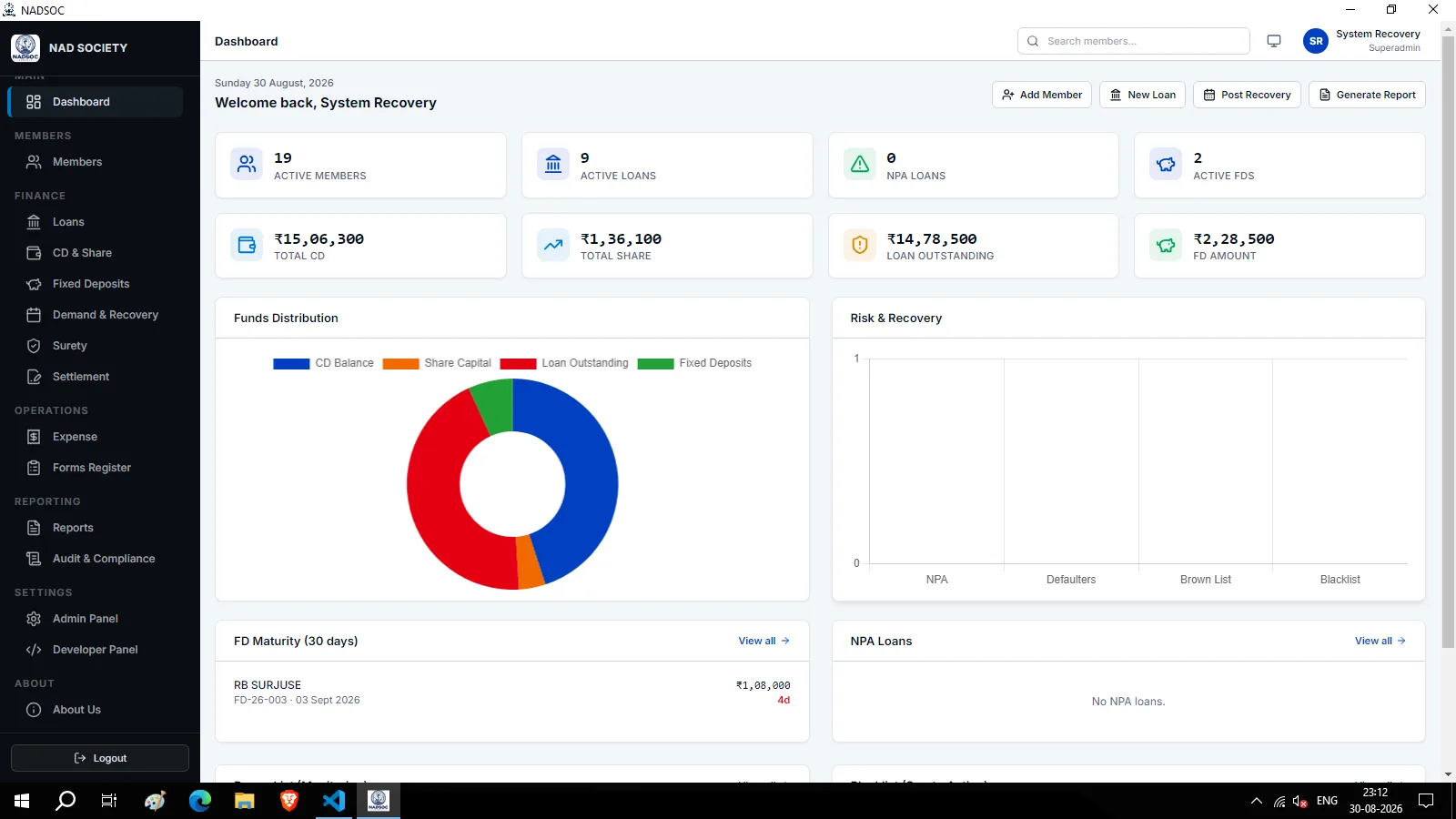Click the Members people icon in sidebar
The image size is (1456, 819).
tap(34, 162)
